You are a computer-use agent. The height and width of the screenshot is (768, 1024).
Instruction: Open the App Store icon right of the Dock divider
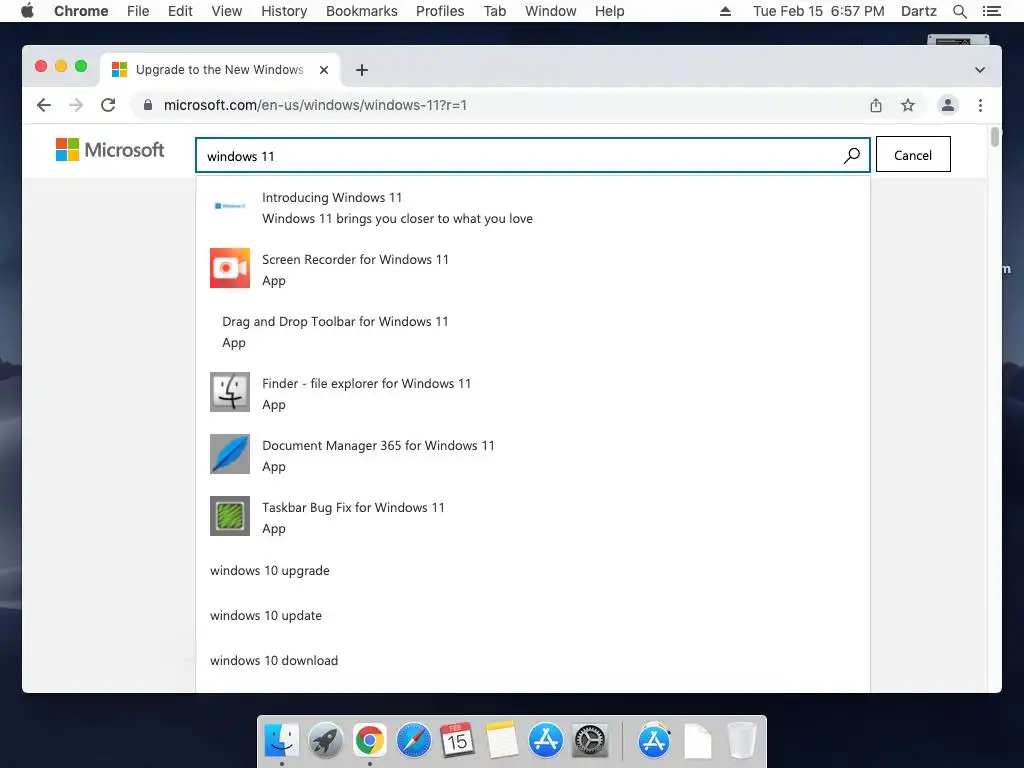tap(654, 741)
